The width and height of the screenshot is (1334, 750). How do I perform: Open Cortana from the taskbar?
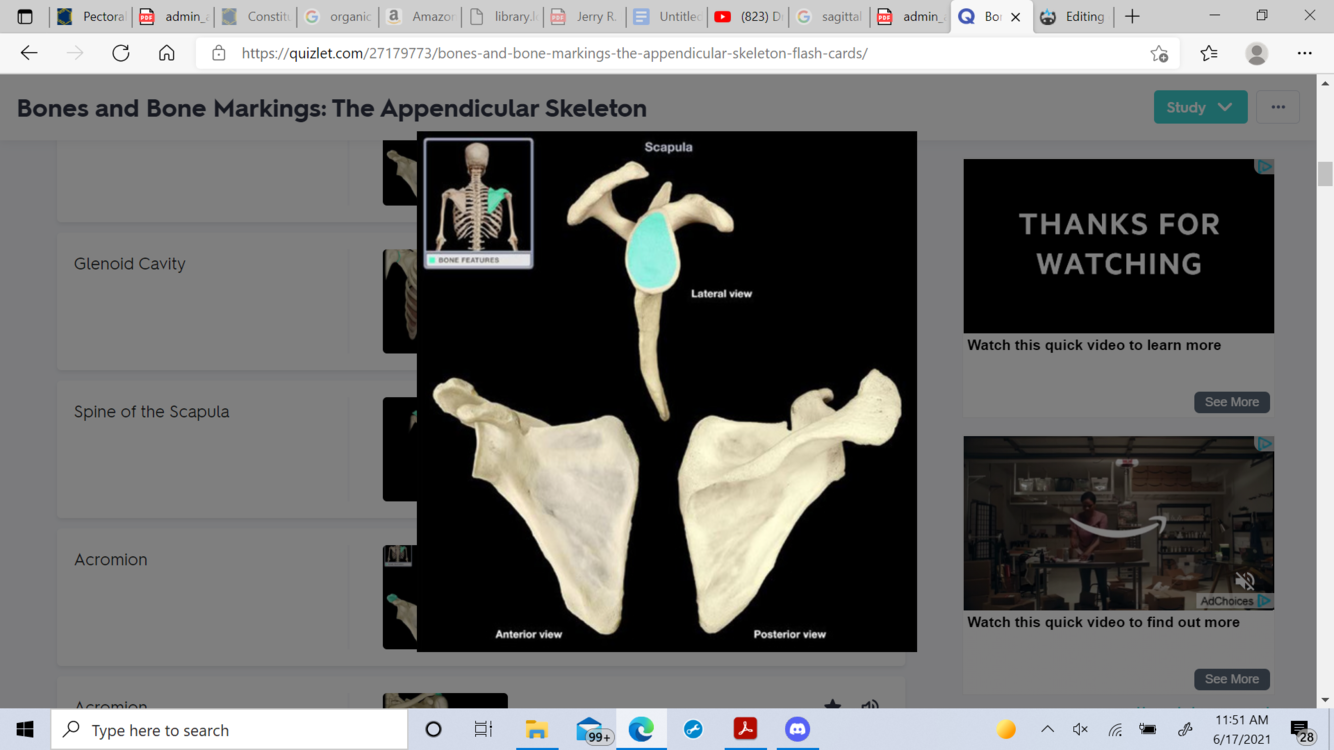pos(433,730)
